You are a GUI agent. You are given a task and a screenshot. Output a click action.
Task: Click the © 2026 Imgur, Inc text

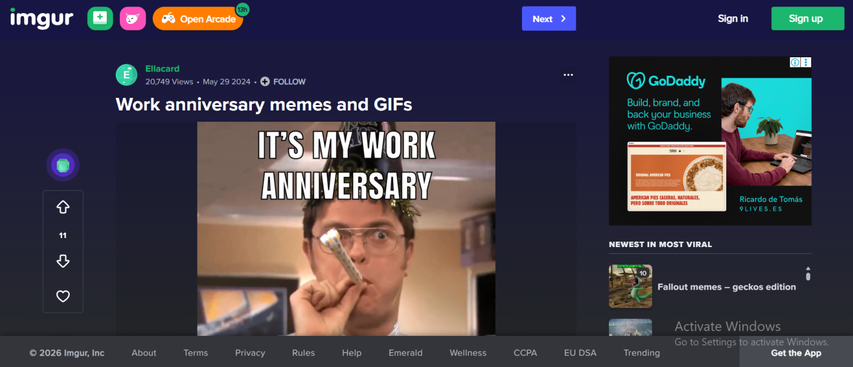[x=67, y=353]
